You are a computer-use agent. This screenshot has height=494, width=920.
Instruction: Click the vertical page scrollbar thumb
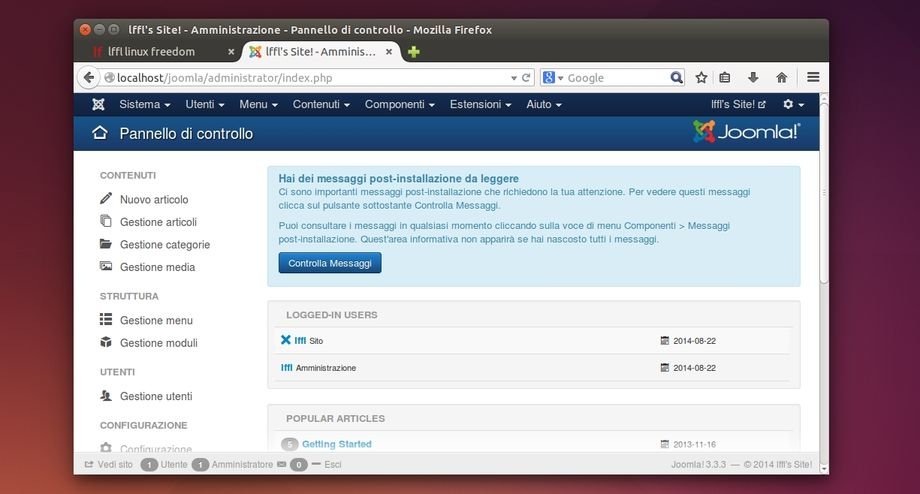coord(824,194)
